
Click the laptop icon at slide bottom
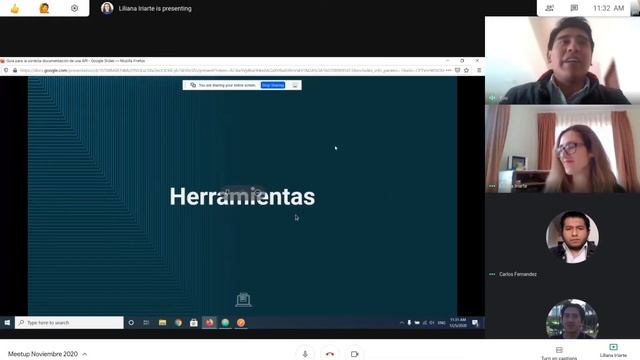243,300
